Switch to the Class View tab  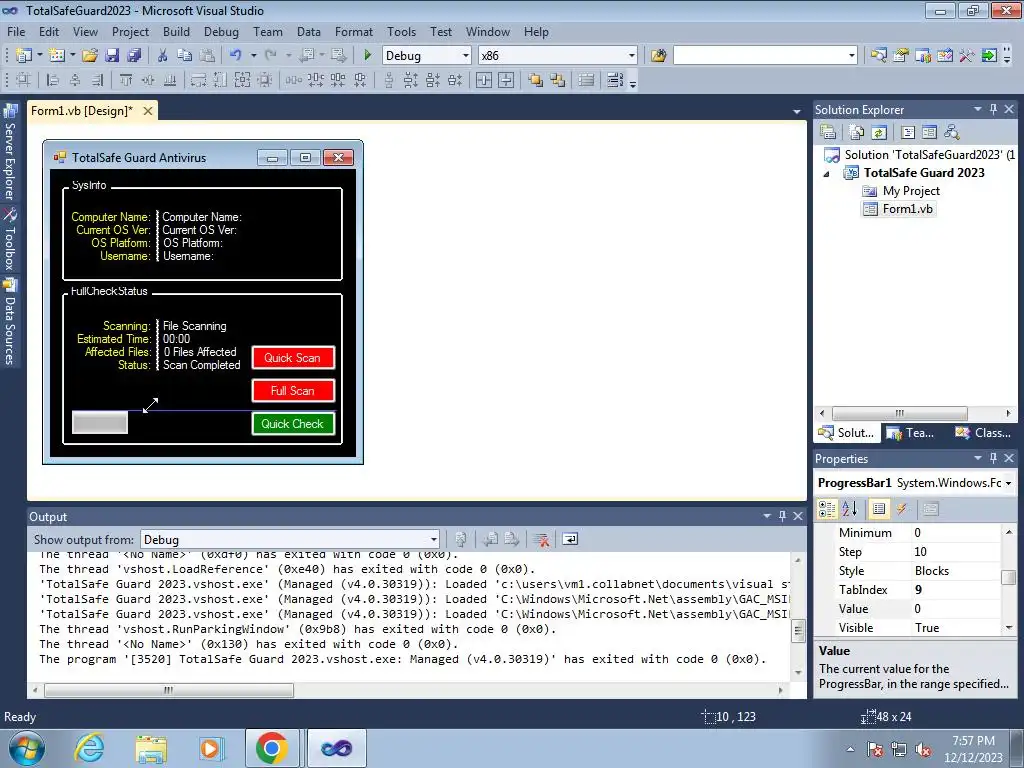pyautogui.click(x=984, y=433)
